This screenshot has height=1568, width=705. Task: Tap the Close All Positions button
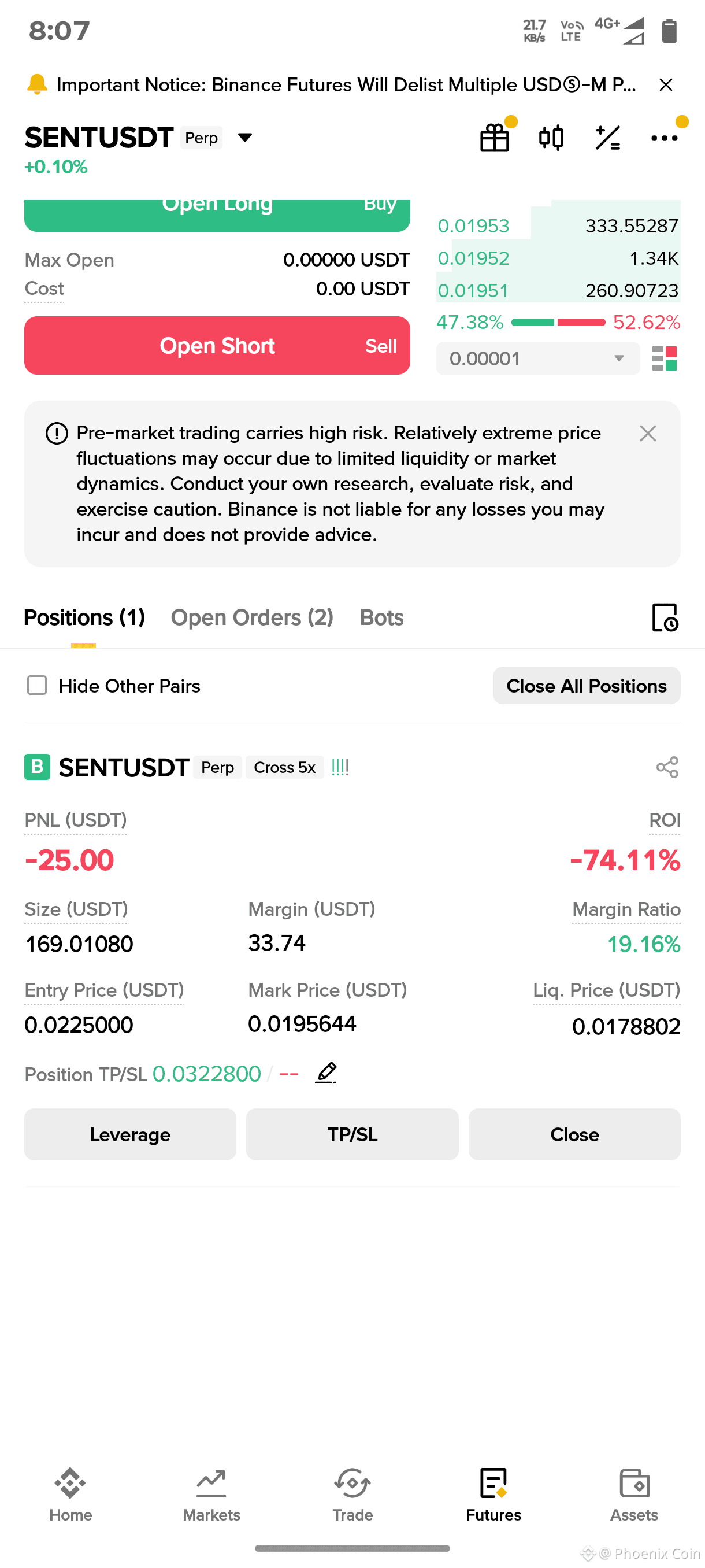click(587, 685)
